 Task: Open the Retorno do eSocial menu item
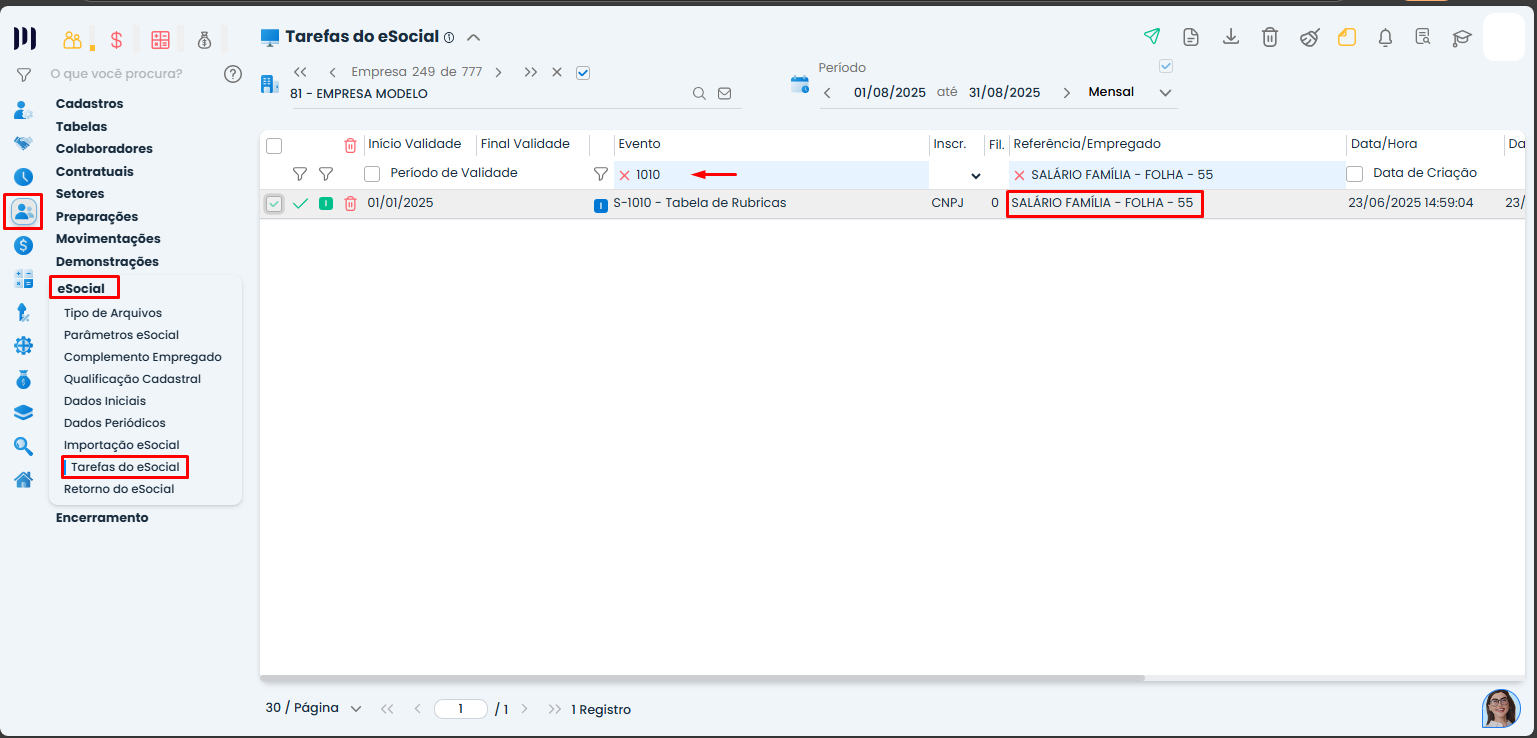pyautogui.click(x=119, y=489)
